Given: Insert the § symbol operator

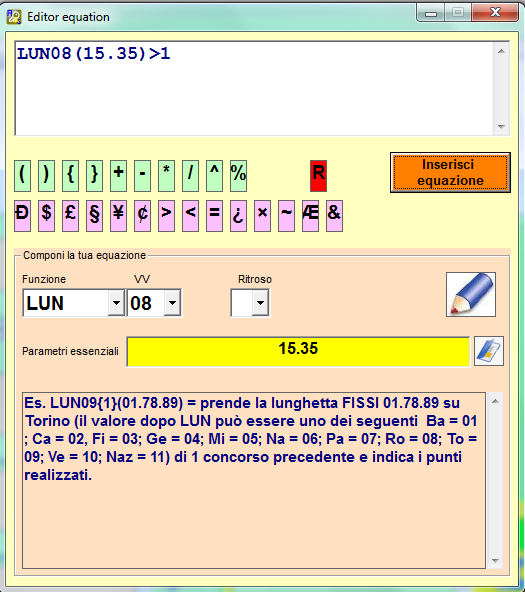Looking at the screenshot, I should (x=94, y=216).
